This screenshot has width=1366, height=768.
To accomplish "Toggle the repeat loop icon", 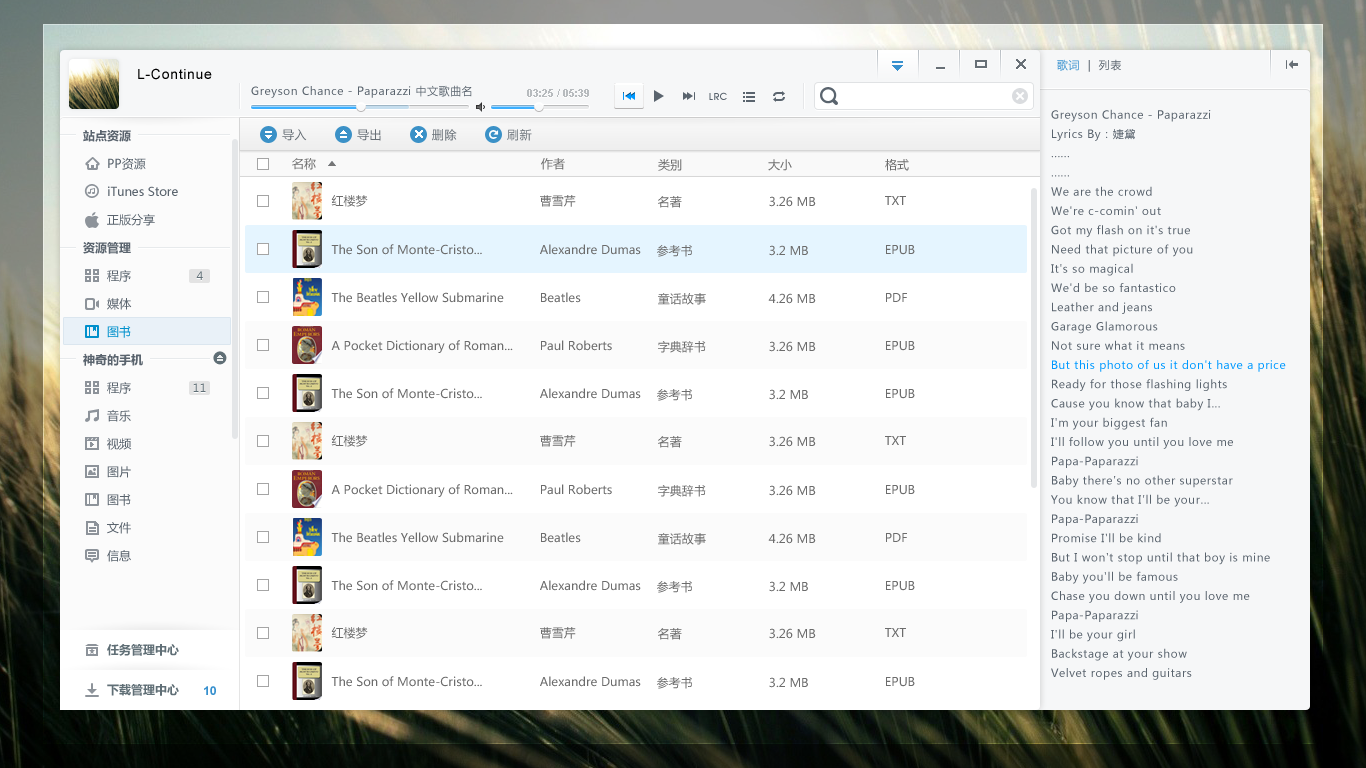I will pyautogui.click(x=779, y=97).
